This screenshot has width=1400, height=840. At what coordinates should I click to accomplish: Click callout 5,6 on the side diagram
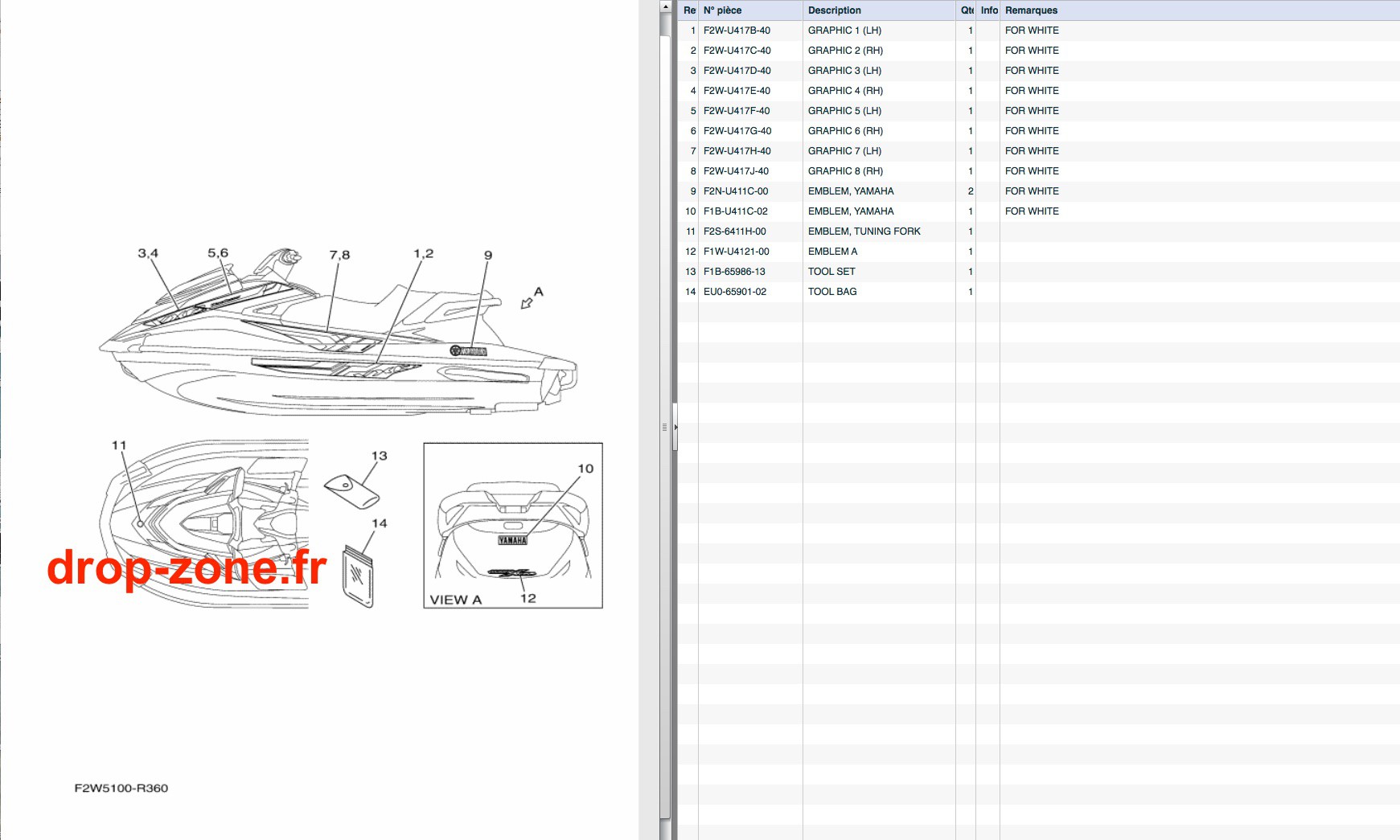click(x=218, y=253)
